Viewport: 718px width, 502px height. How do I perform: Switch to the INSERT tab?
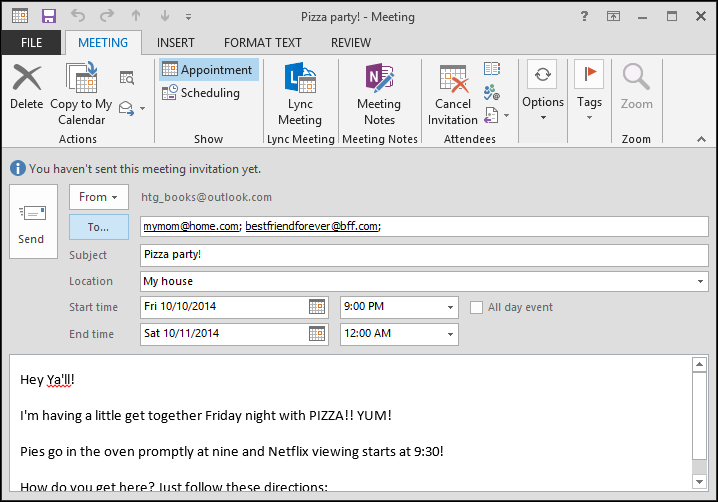coord(175,43)
